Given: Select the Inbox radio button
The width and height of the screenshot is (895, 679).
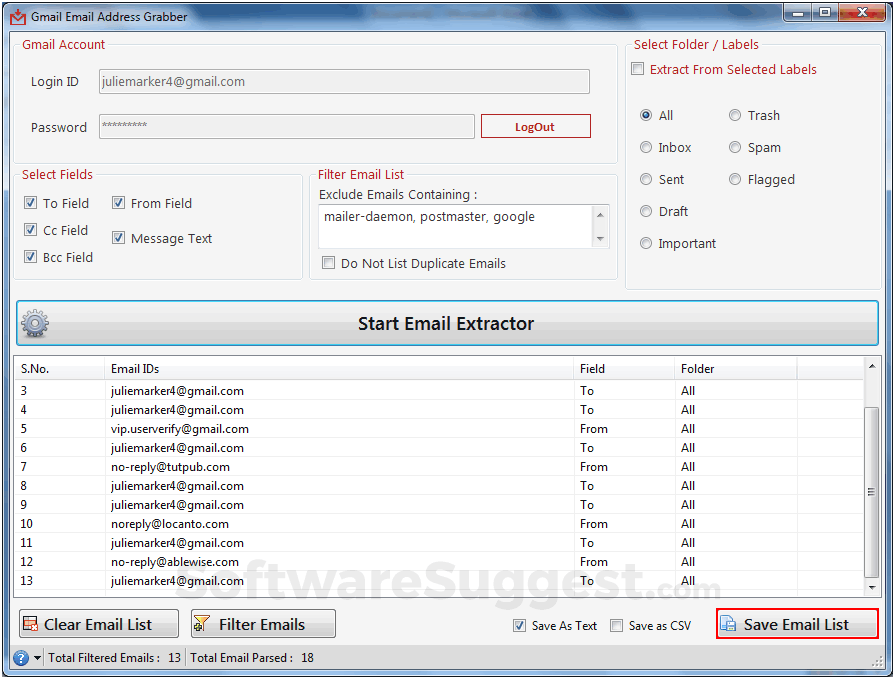Looking at the screenshot, I should [x=646, y=147].
